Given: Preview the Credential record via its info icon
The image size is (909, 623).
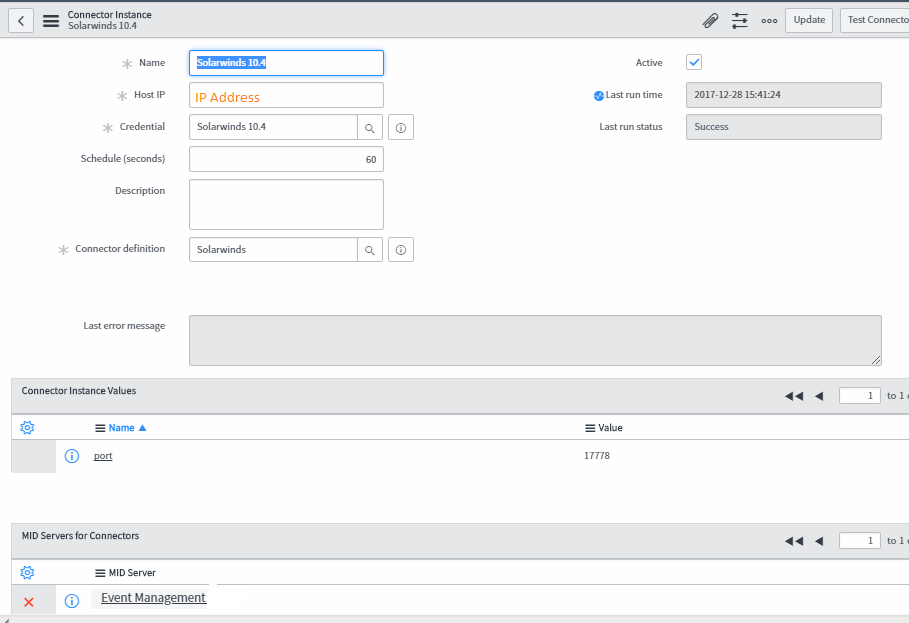Looking at the screenshot, I should [x=400, y=127].
